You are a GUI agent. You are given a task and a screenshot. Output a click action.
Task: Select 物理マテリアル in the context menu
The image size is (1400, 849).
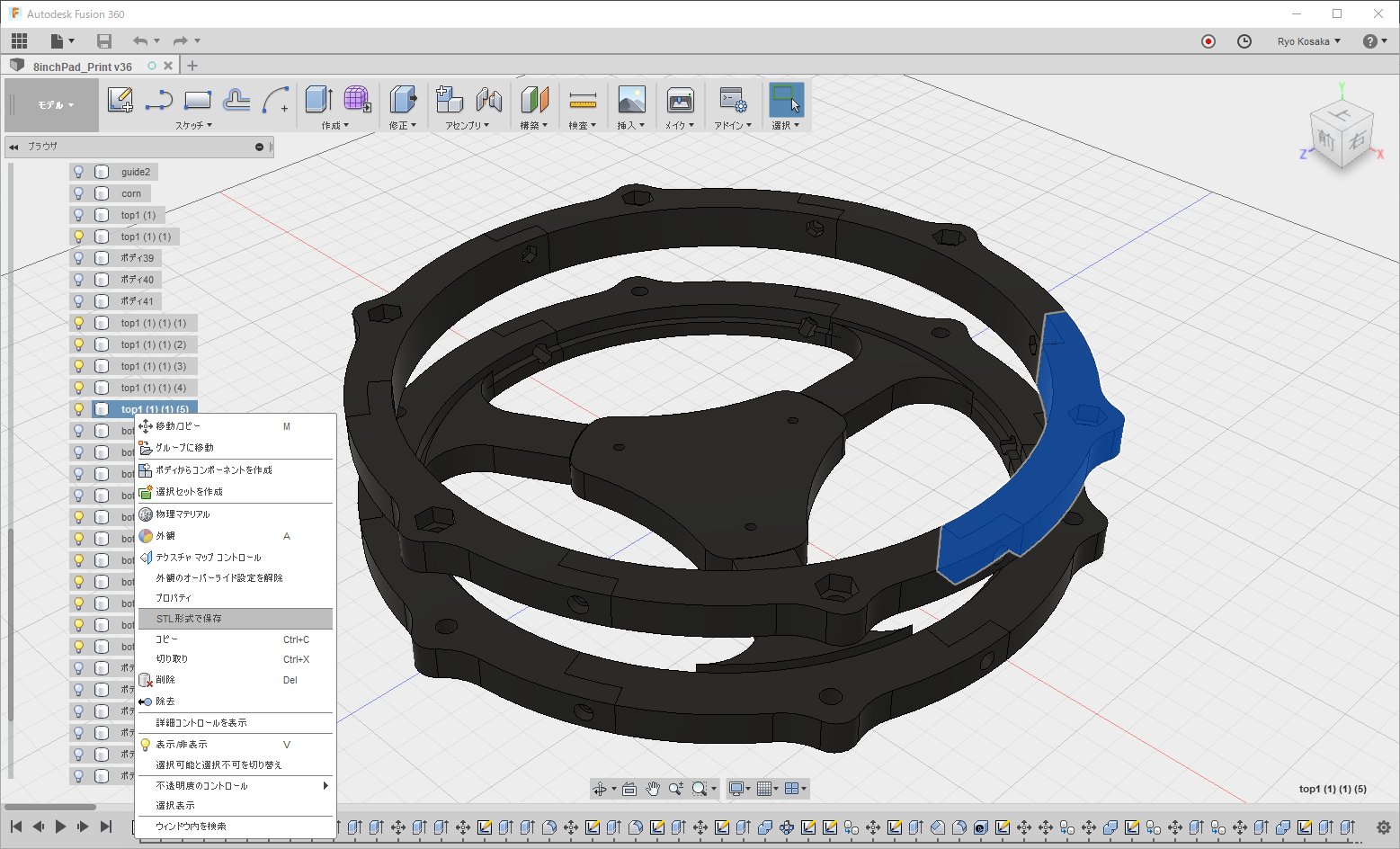pyautogui.click(x=183, y=514)
